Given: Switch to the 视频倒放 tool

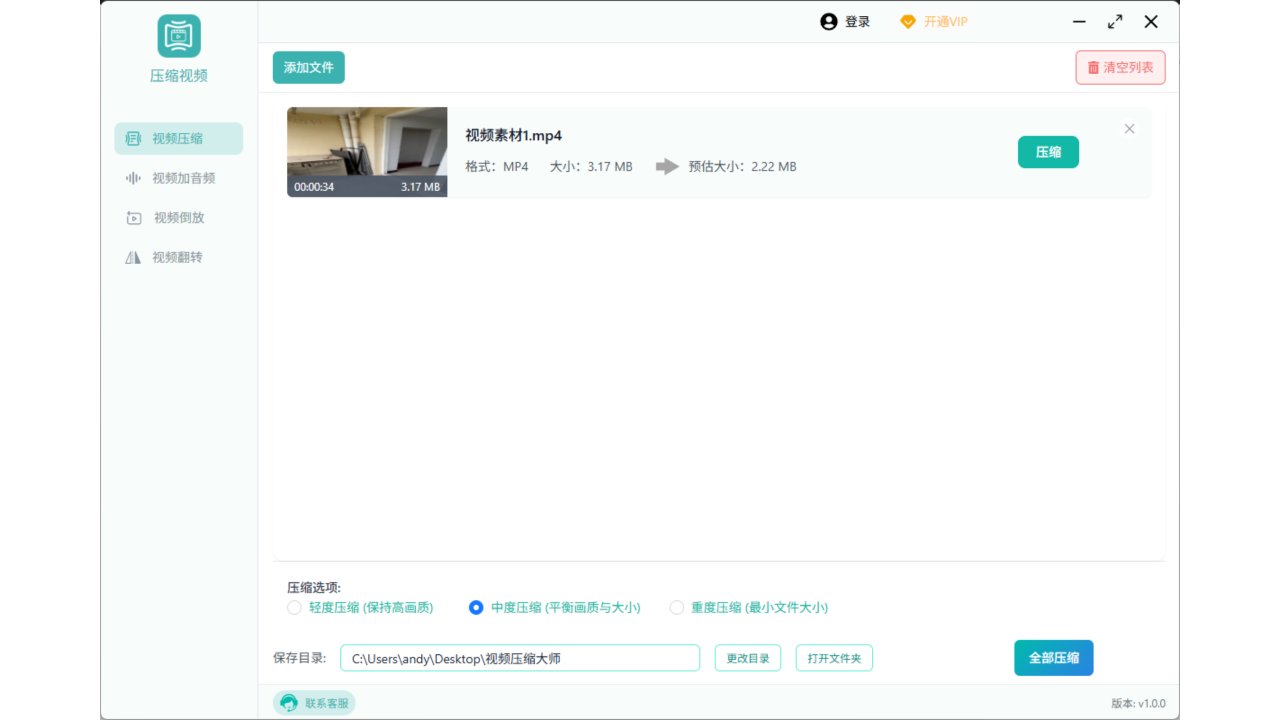Looking at the screenshot, I should point(178,218).
